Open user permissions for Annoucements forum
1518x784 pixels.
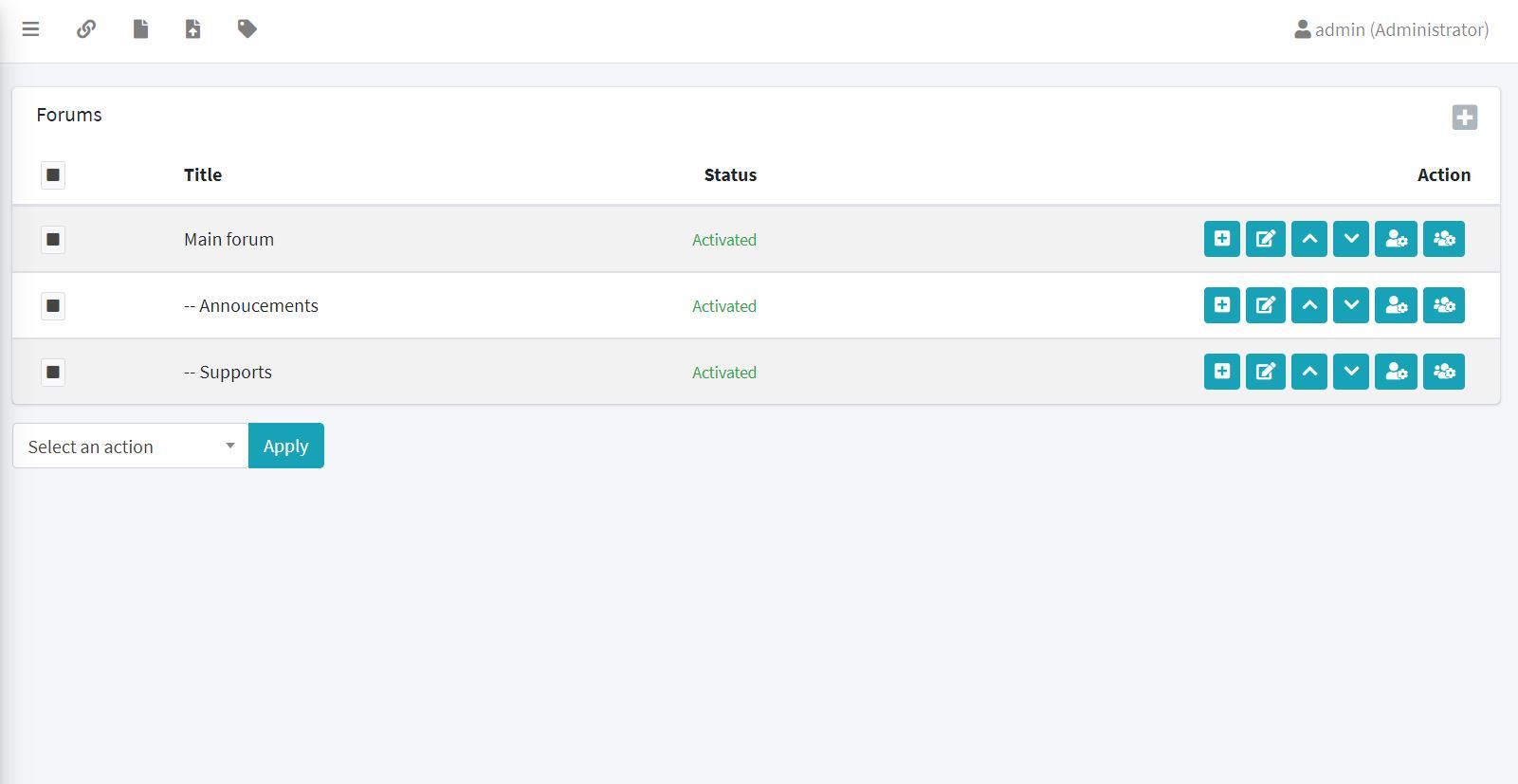click(x=1396, y=305)
